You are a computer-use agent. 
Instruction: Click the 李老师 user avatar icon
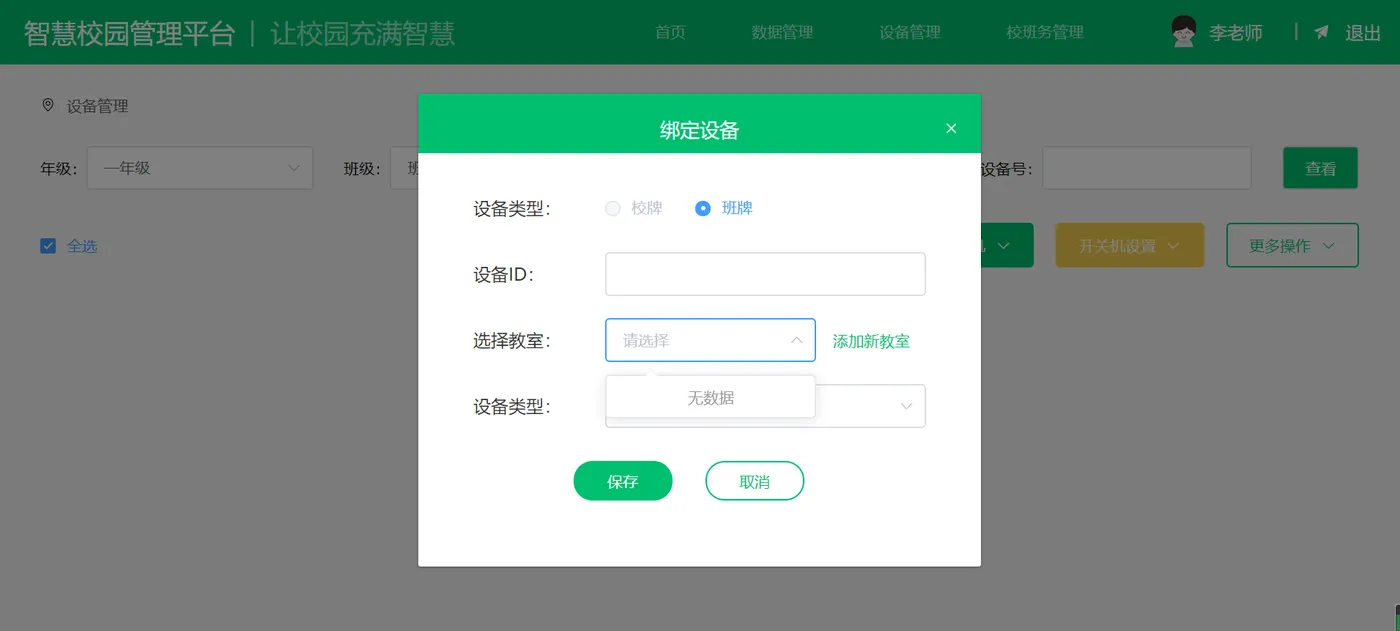[1184, 32]
